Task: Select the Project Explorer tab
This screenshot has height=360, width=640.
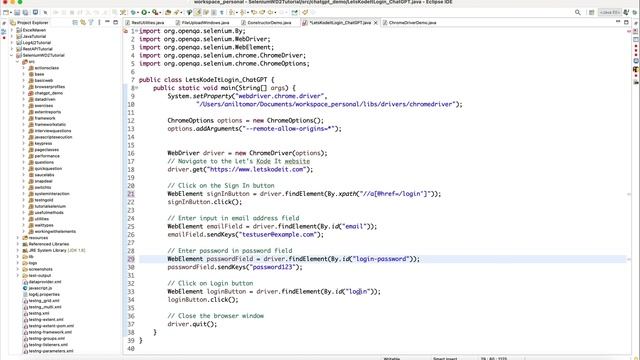Action: pyautogui.click(x=33, y=22)
